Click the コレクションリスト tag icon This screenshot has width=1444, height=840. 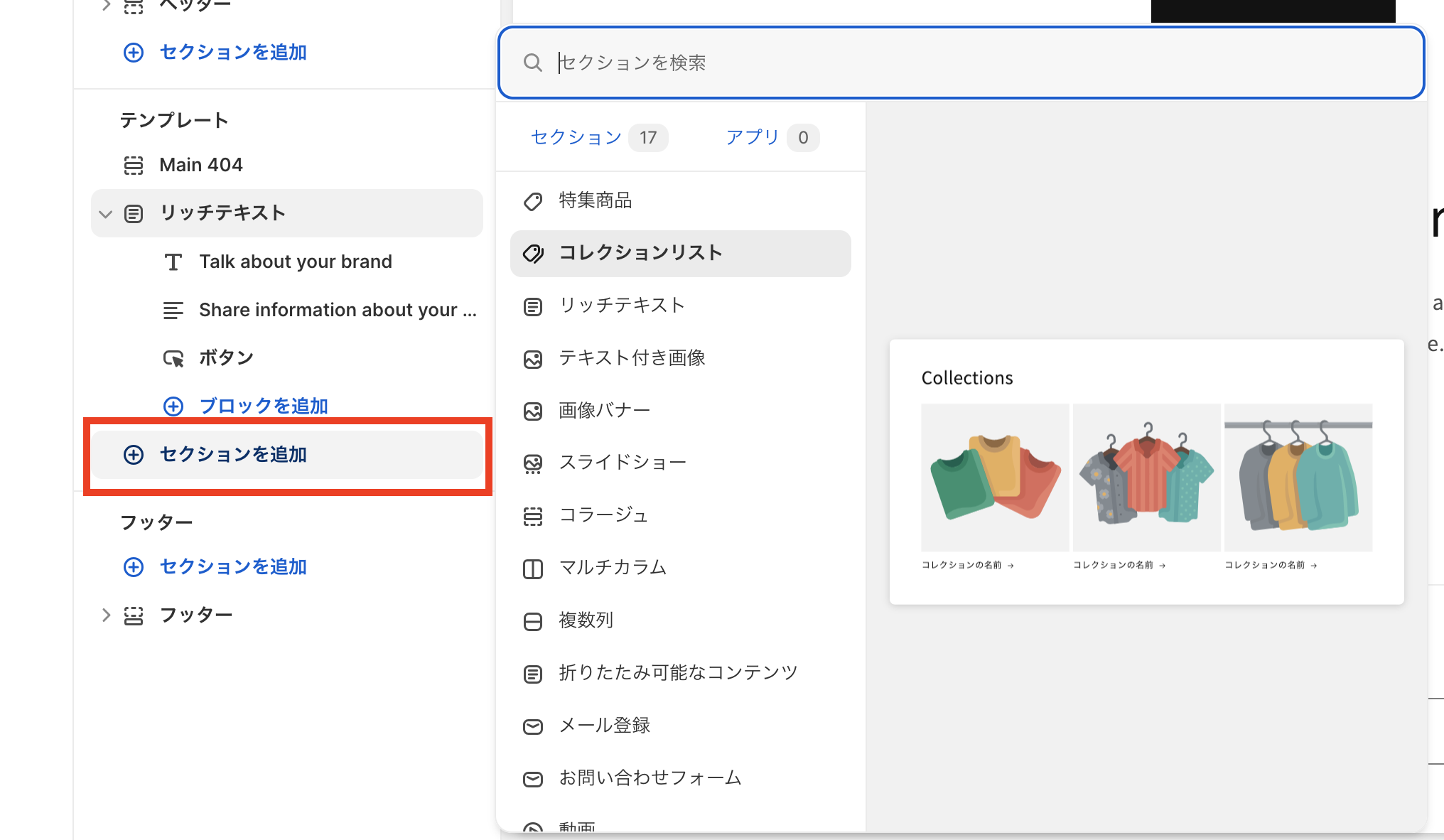point(533,253)
